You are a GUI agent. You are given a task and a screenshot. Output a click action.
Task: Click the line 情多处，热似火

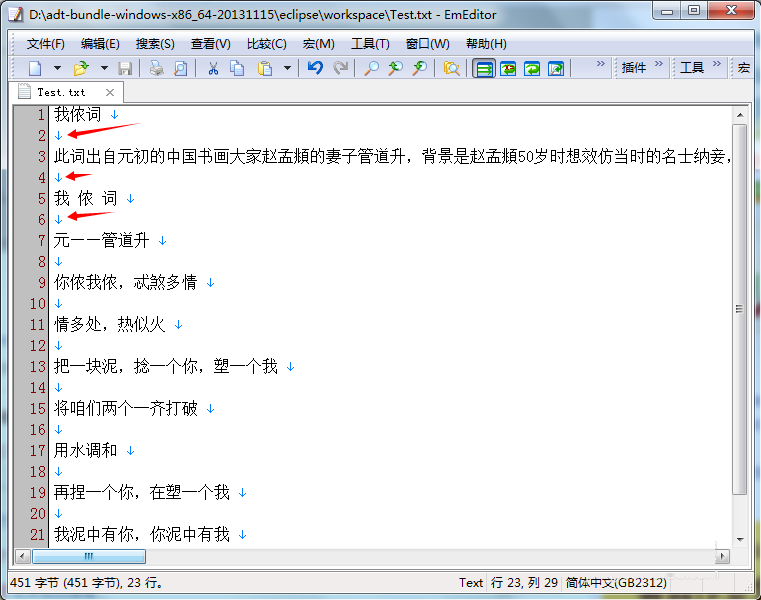coord(110,325)
